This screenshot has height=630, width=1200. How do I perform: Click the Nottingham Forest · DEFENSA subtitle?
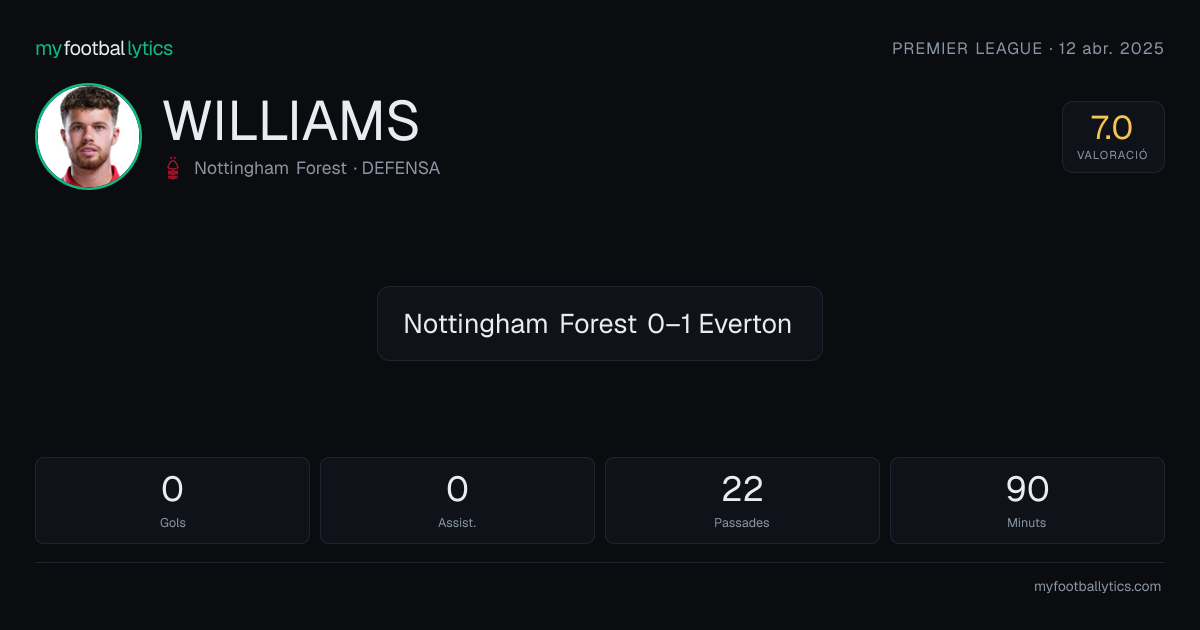tap(317, 168)
